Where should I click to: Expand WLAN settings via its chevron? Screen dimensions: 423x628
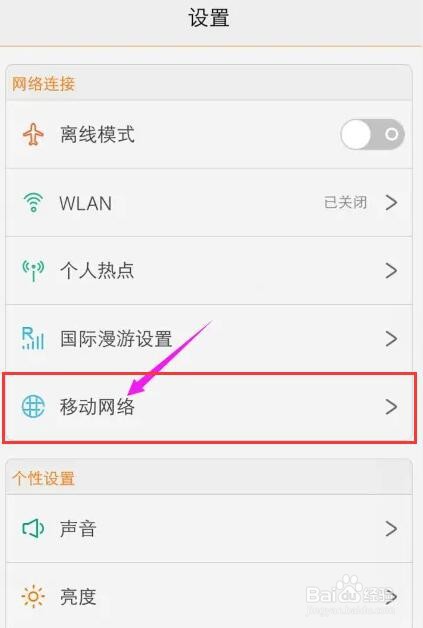click(x=391, y=203)
